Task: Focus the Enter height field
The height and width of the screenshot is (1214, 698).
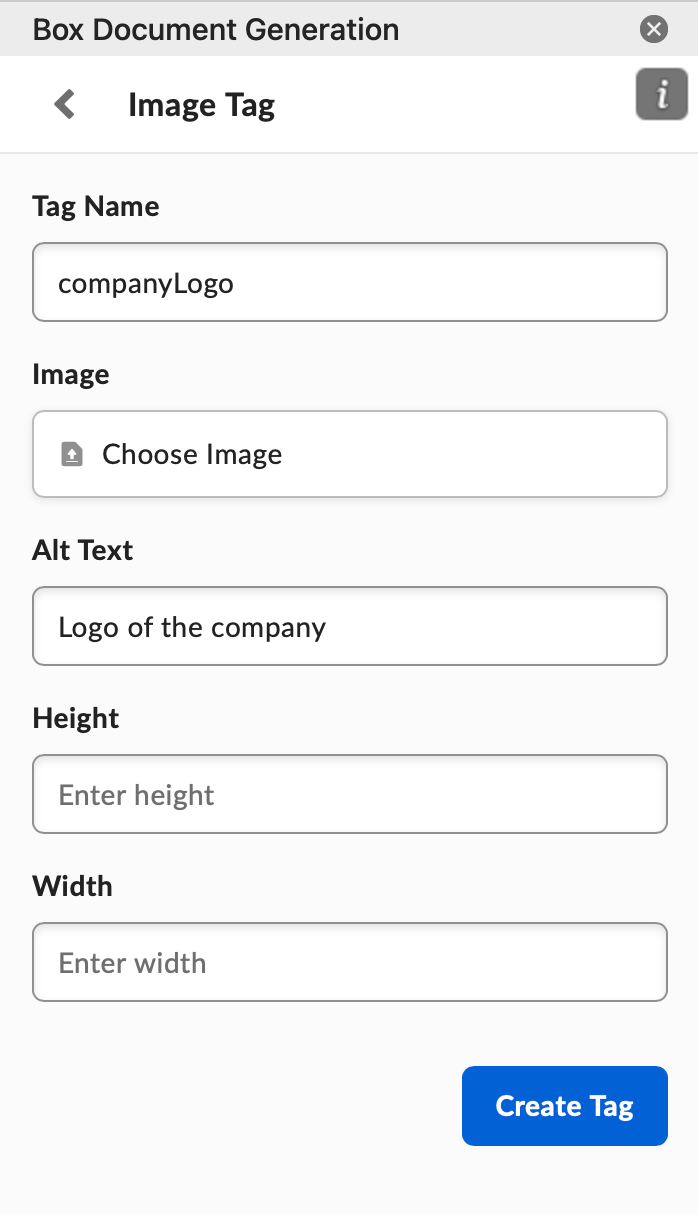Action: [349, 794]
